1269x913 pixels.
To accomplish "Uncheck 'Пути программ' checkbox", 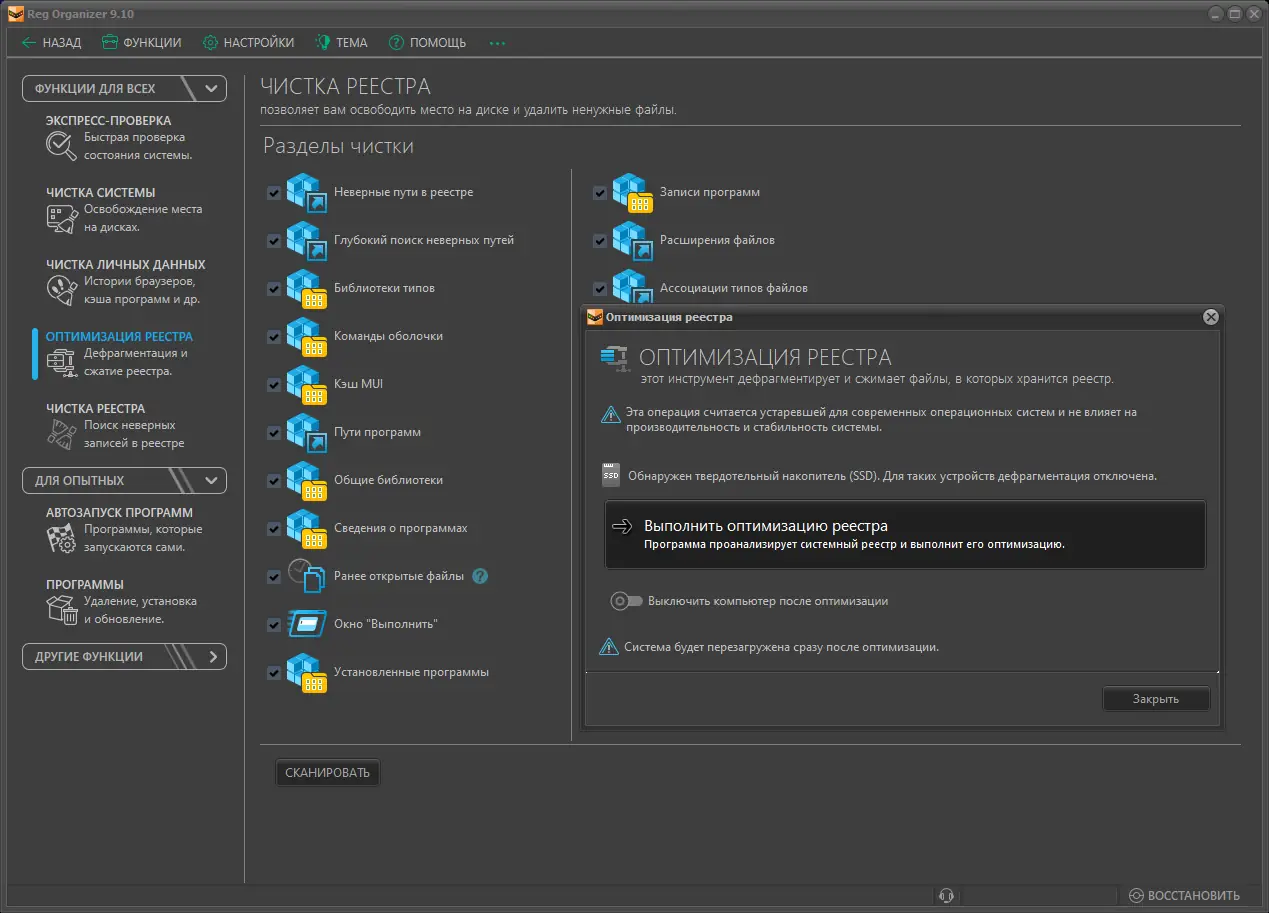I will (274, 433).
